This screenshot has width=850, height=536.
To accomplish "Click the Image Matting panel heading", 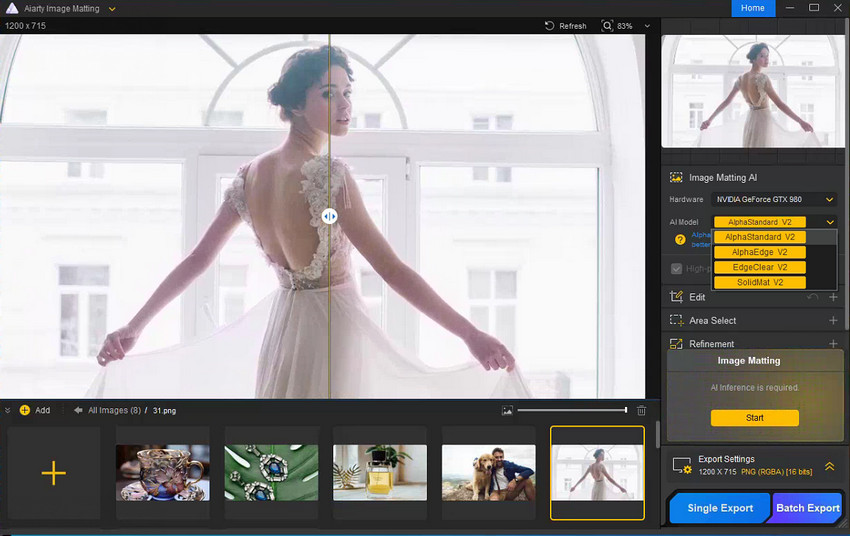I will (749, 360).
